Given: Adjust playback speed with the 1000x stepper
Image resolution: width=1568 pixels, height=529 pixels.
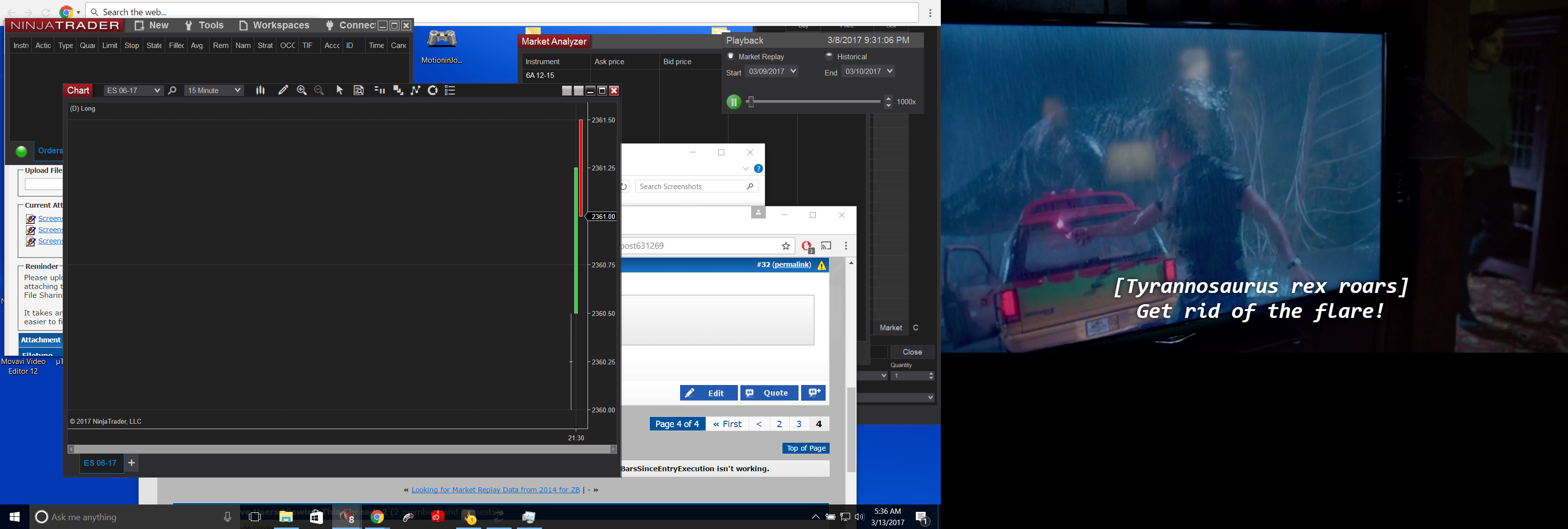Looking at the screenshot, I should tap(888, 102).
